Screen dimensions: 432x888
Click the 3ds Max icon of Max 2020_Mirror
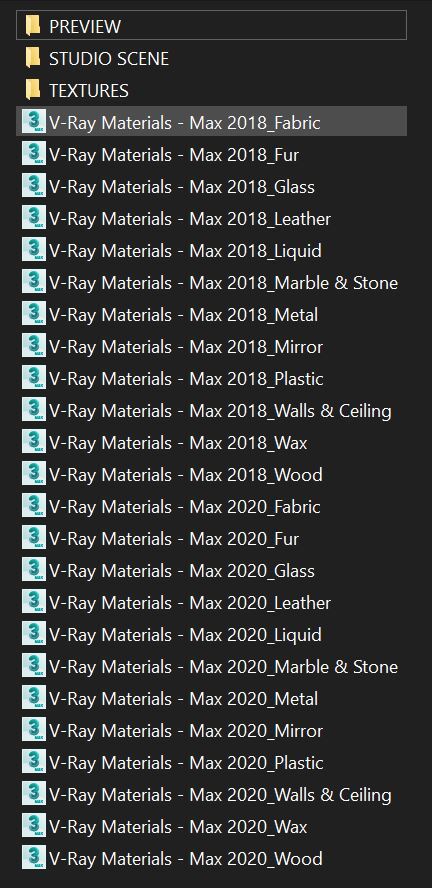click(x=34, y=730)
